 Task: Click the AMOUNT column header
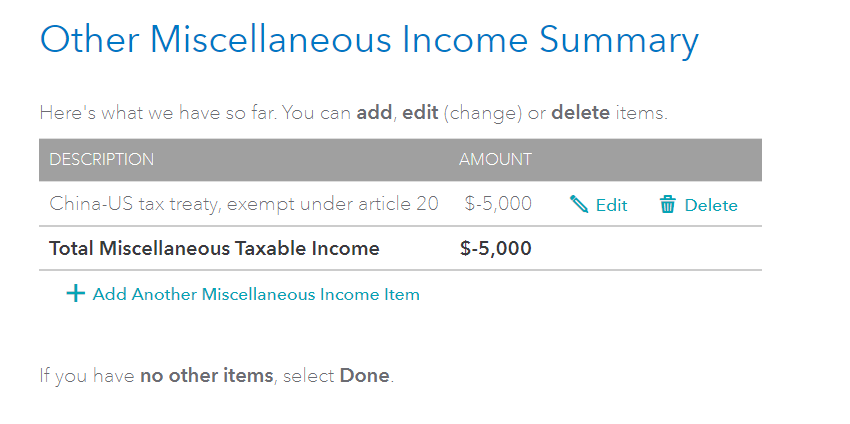click(495, 159)
